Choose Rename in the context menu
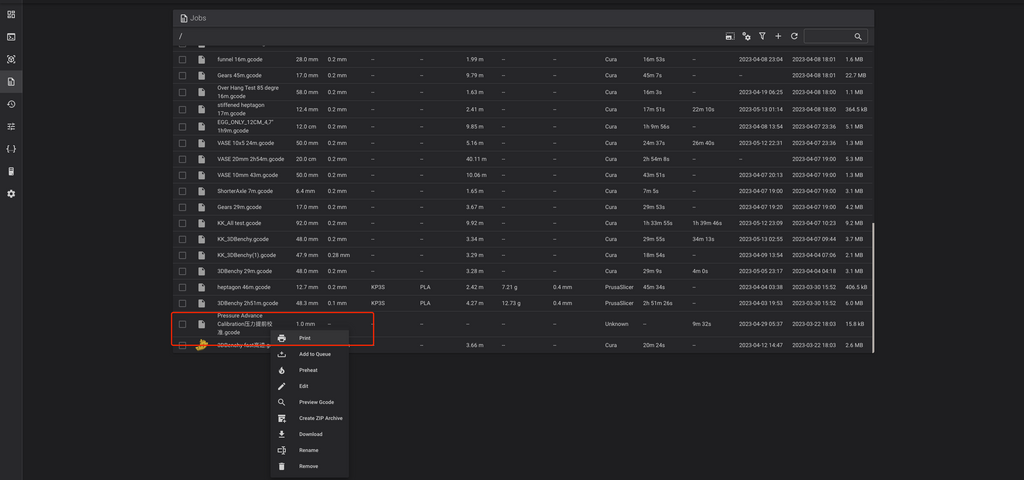Image resolution: width=1024 pixels, height=480 pixels. click(310, 450)
